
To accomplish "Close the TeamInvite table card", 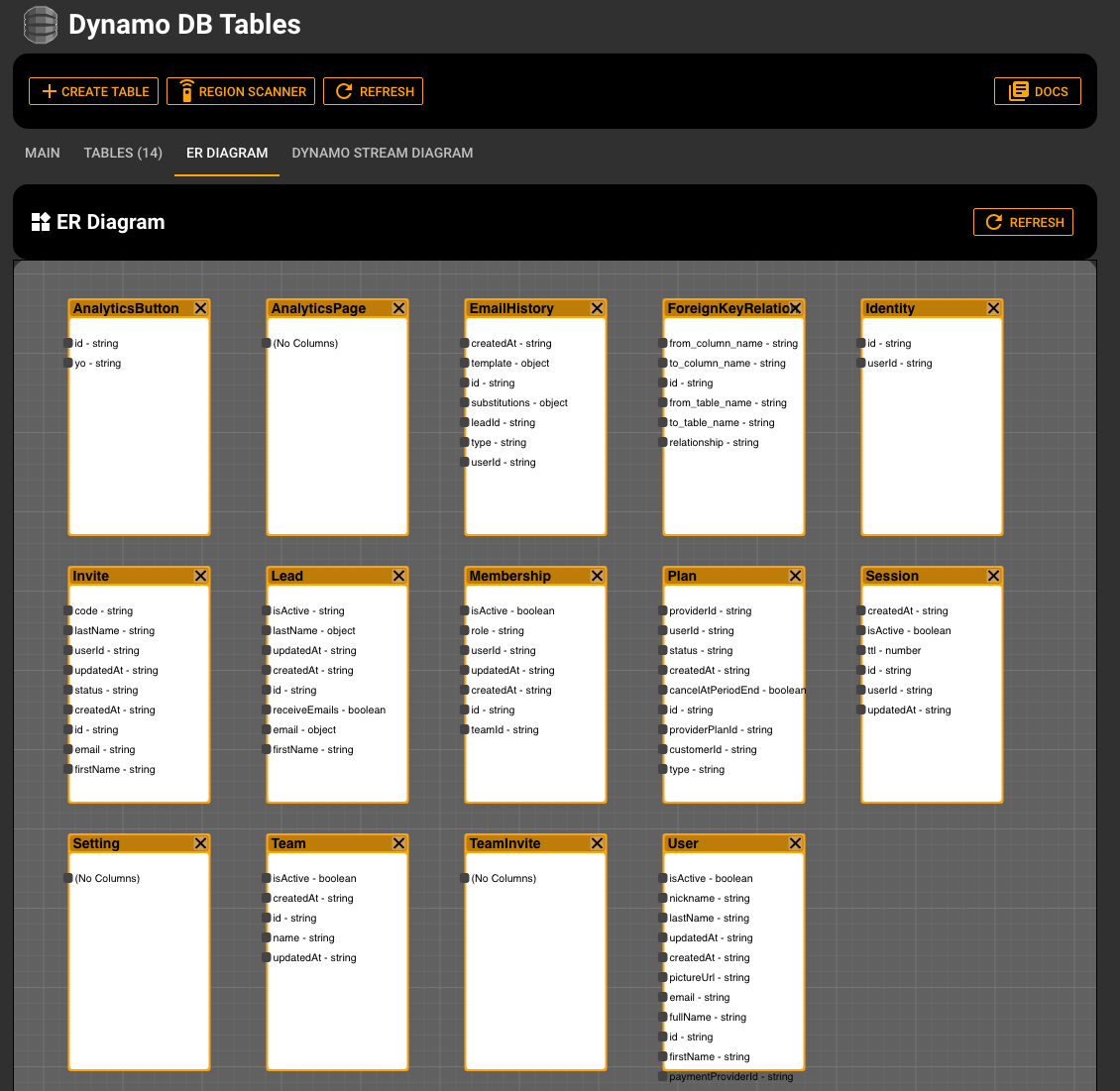I will [597, 844].
